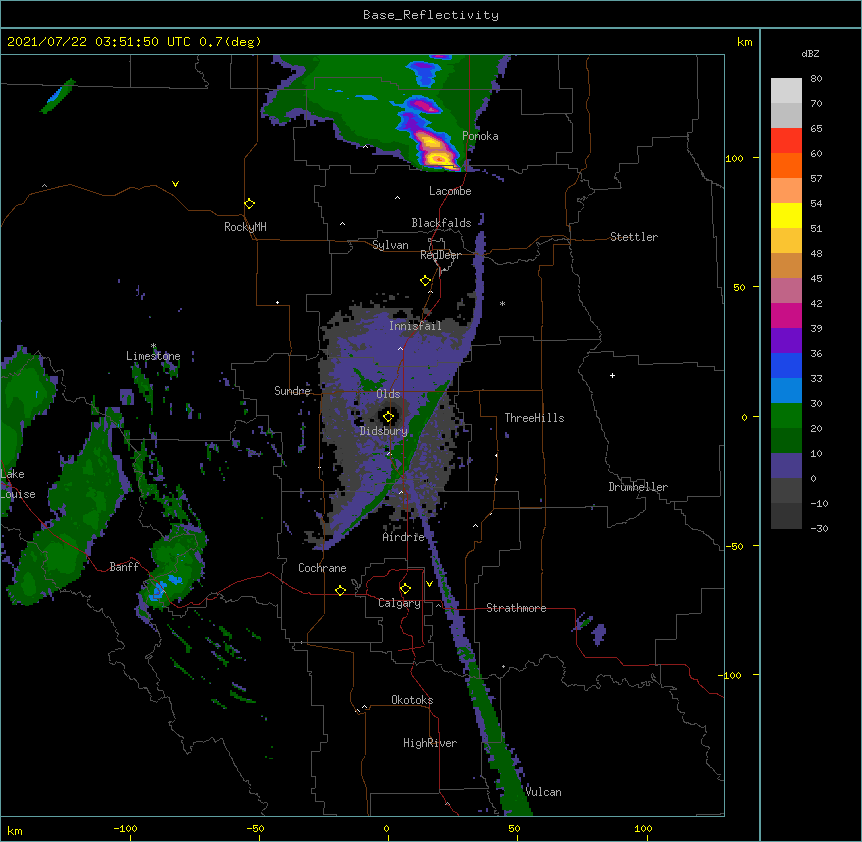This screenshot has width=862, height=842.
Task: Click the yellow diamond marker above Calgary label
Action: [405, 589]
